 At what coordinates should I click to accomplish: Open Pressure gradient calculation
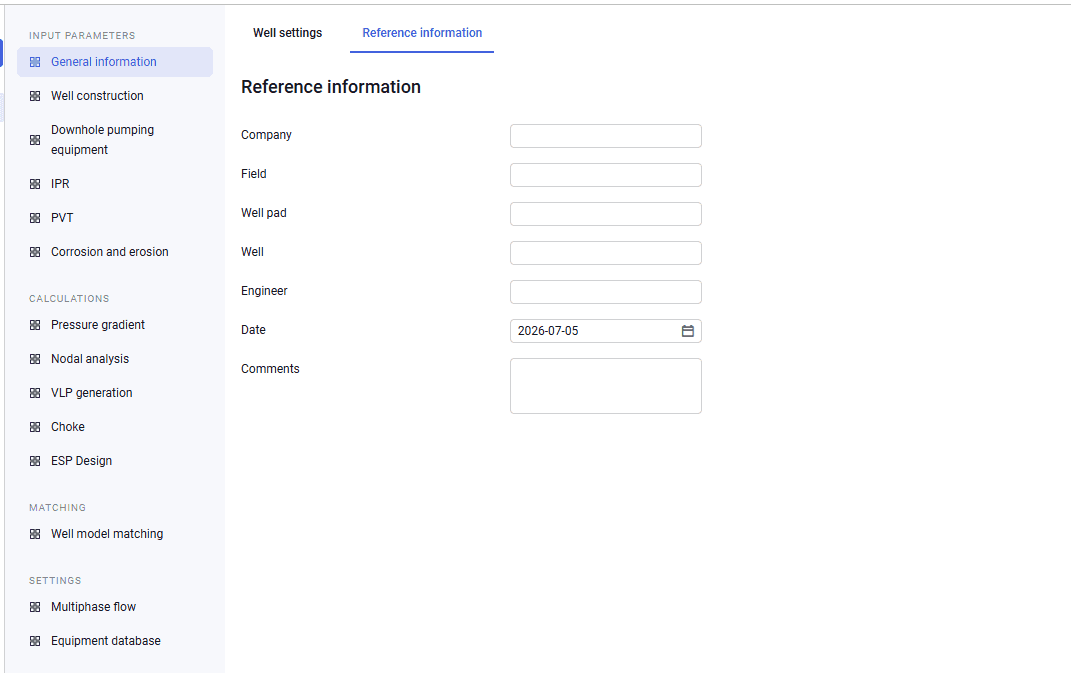[115, 325]
